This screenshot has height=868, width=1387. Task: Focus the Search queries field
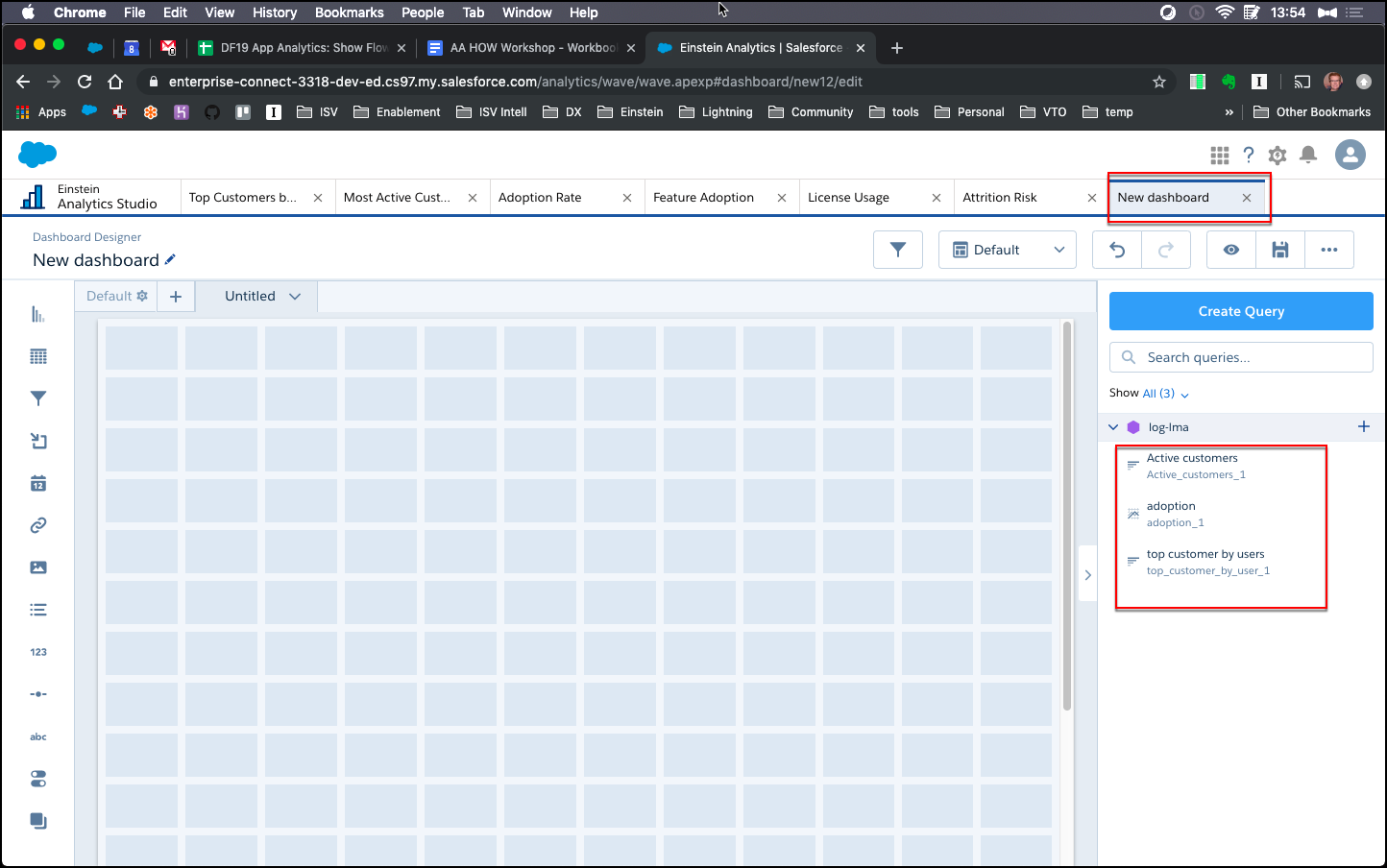[1241, 357]
